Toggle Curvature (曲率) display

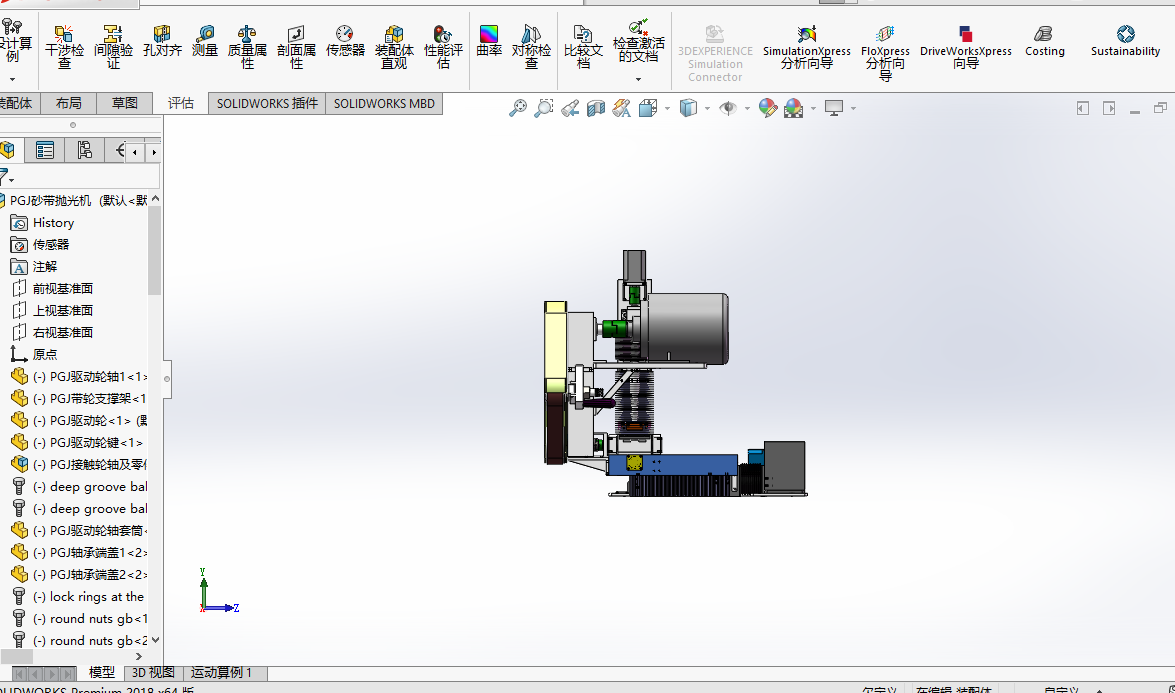click(489, 41)
